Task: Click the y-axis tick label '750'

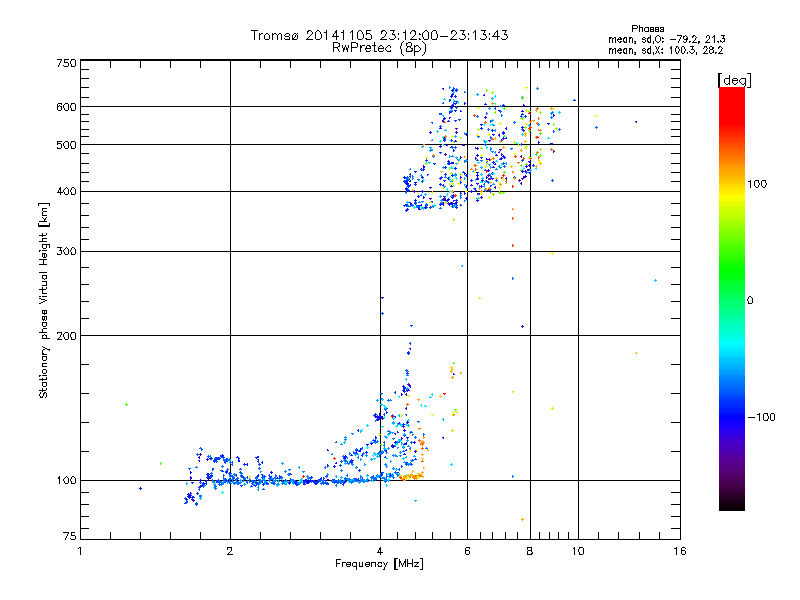Action: point(66,63)
